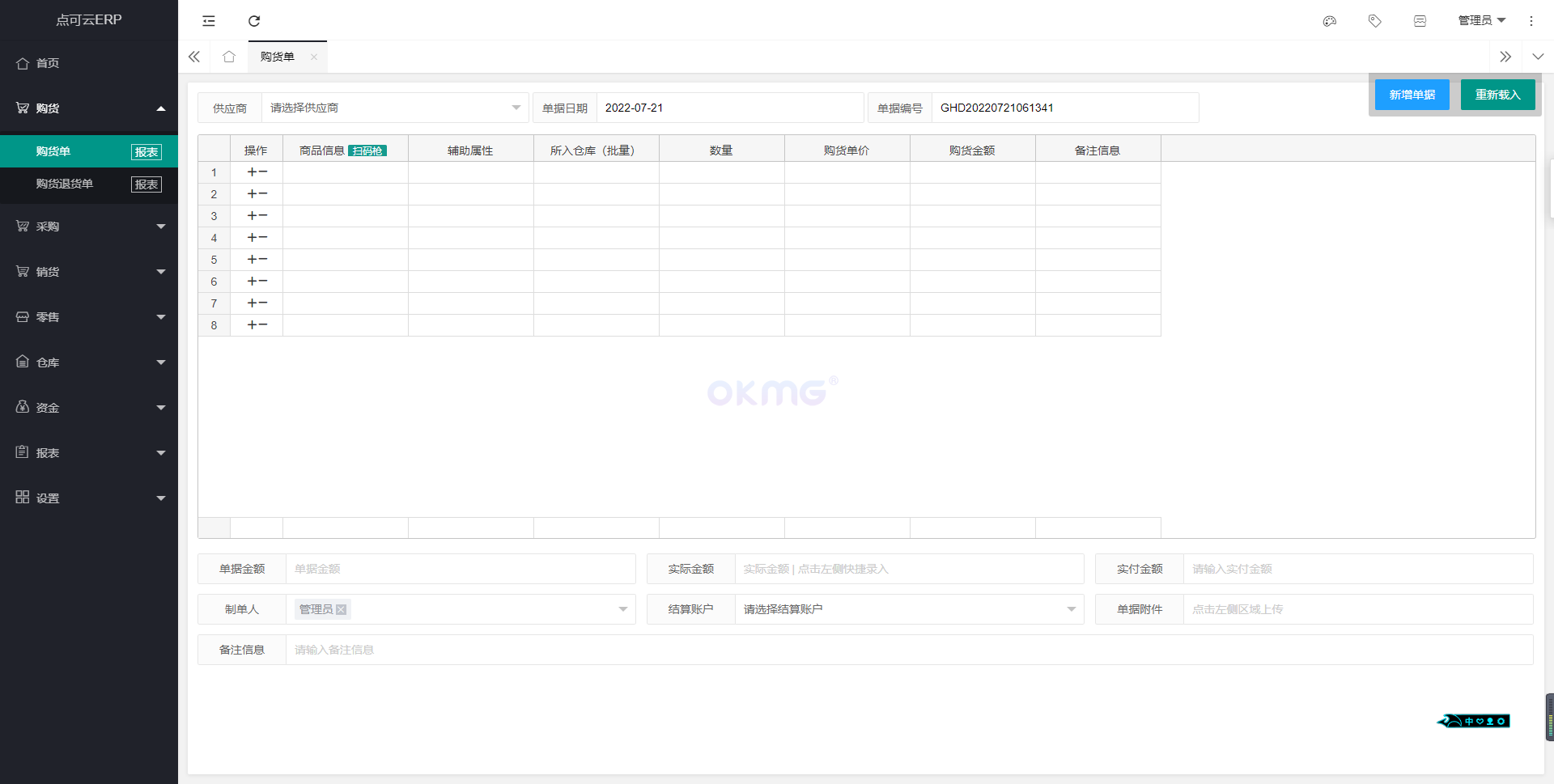Click the 新增单据 button
Image resolution: width=1554 pixels, height=784 pixels.
[x=1412, y=95]
